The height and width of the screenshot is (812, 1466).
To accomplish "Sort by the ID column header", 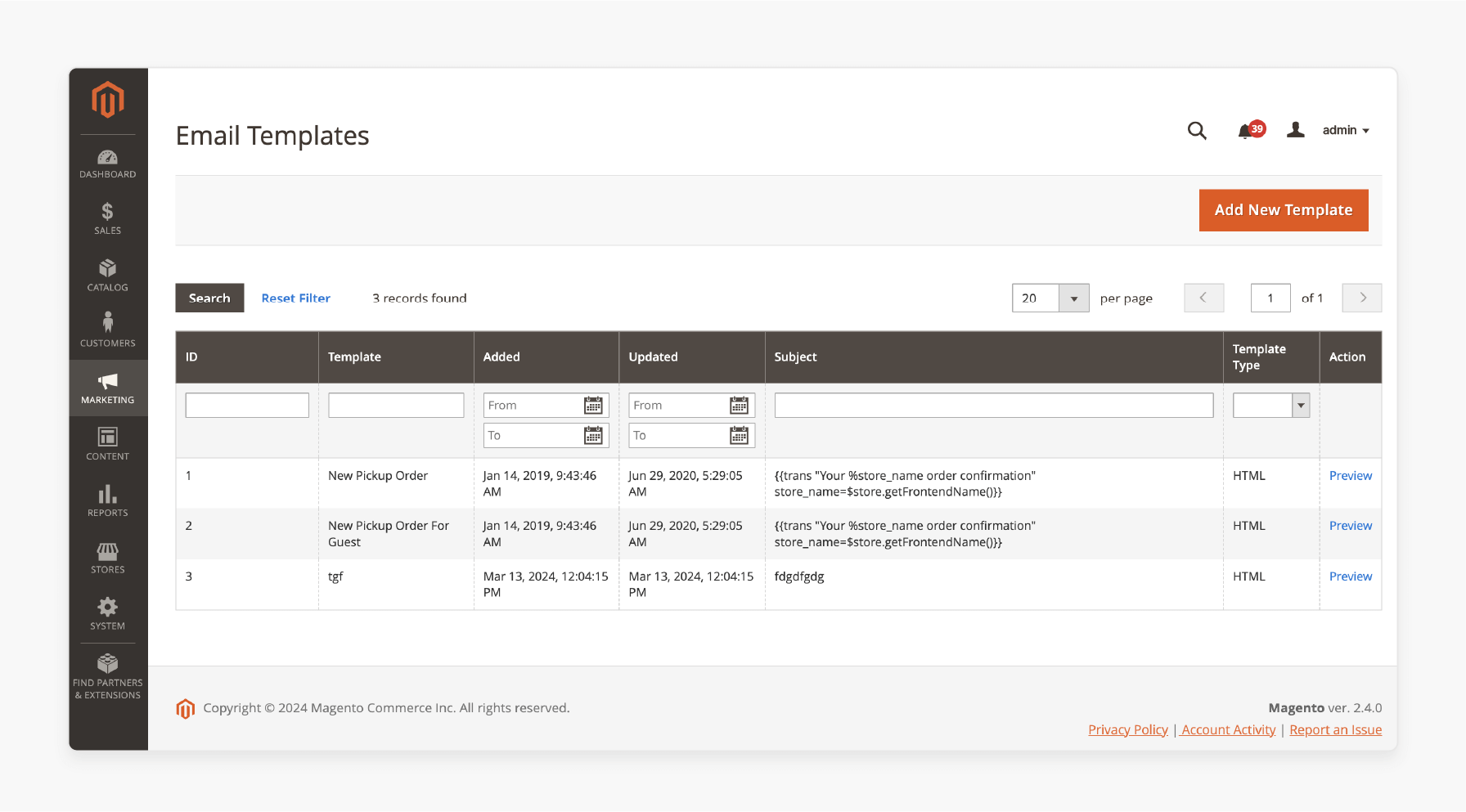I will coord(247,357).
